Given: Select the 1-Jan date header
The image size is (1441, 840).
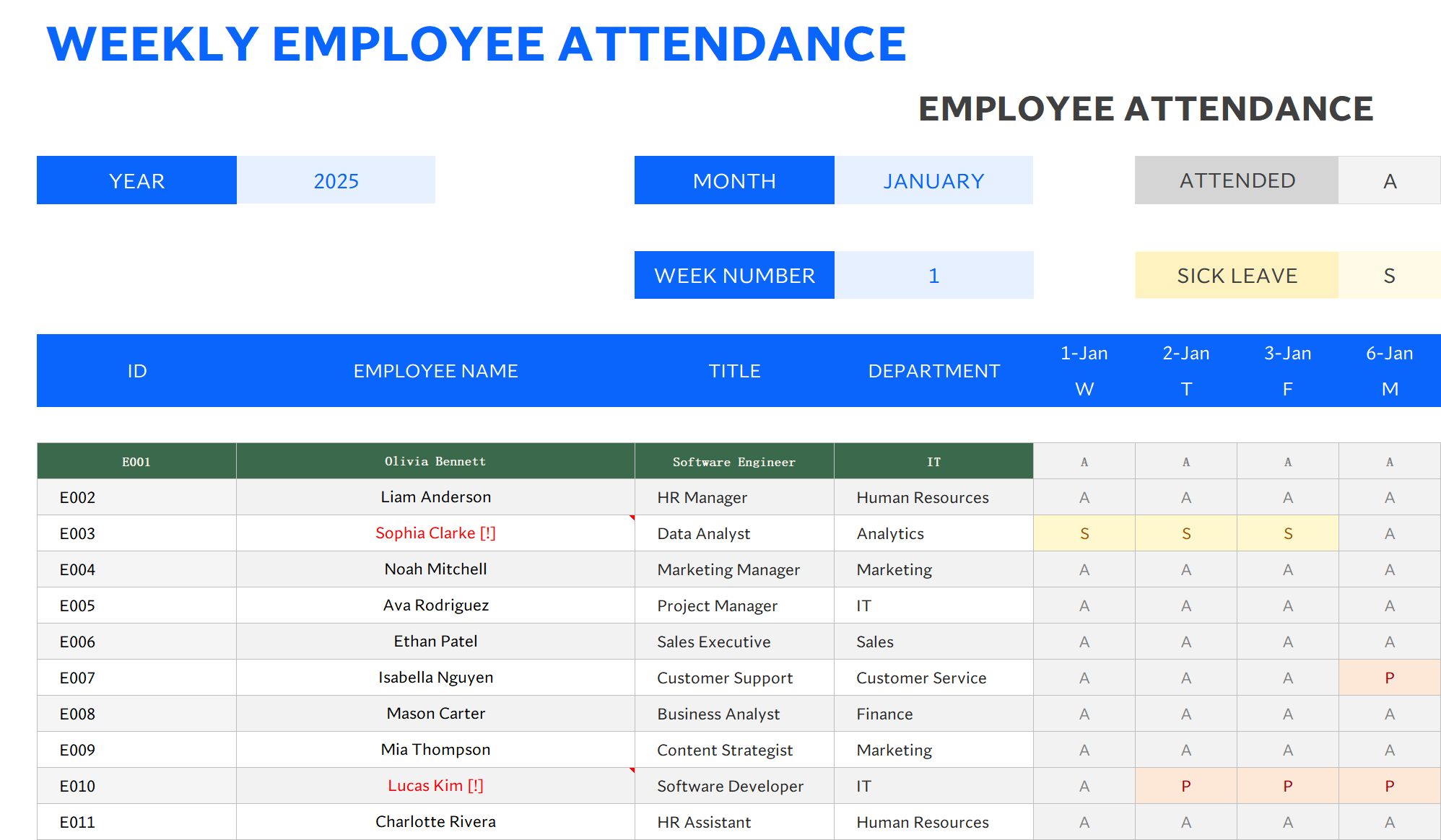Looking at the screenshot, I should point(1084,354).
